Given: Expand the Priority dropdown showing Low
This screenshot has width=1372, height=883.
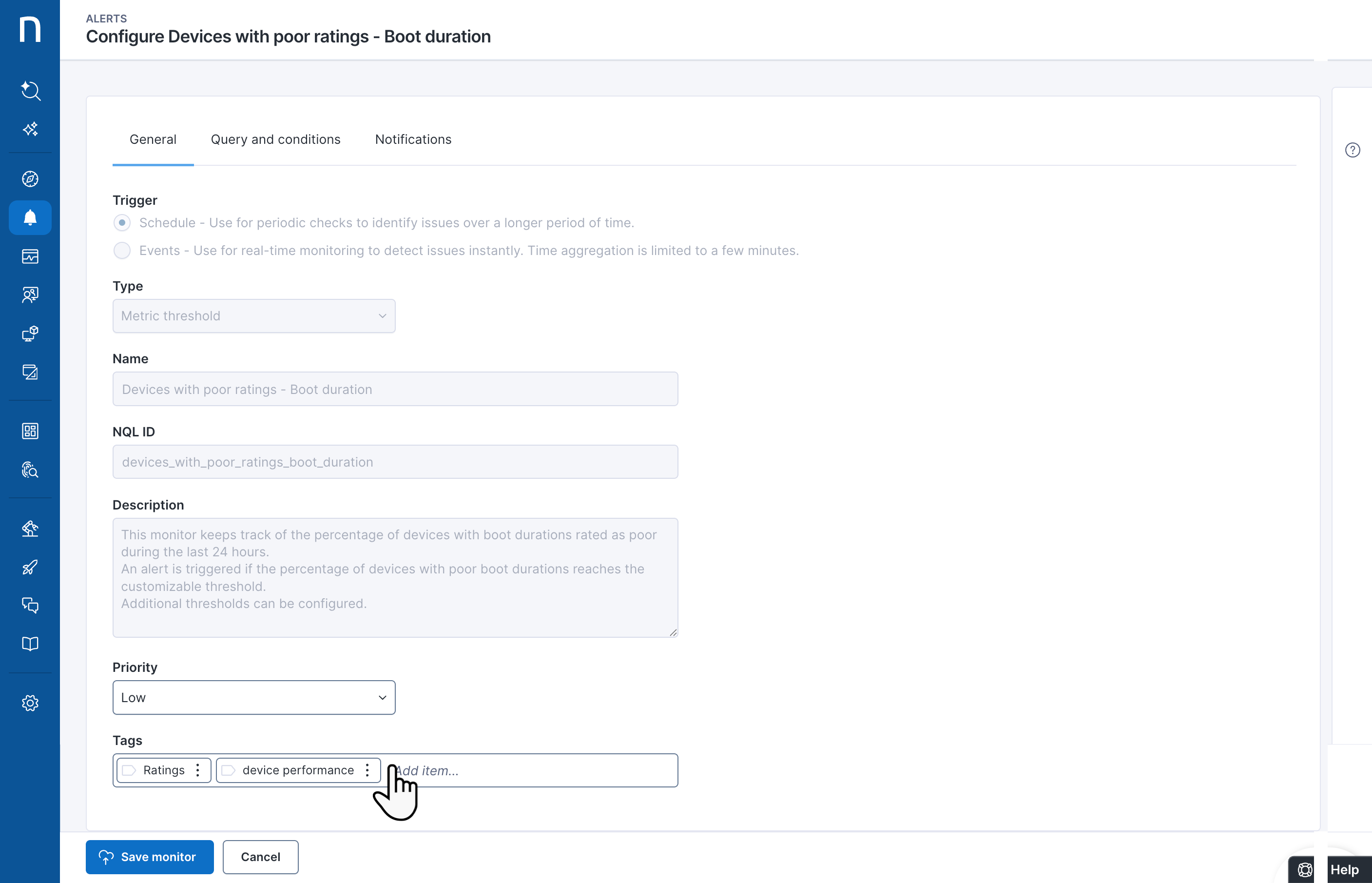Looking at the screenshot, I should tap(253, 697).
